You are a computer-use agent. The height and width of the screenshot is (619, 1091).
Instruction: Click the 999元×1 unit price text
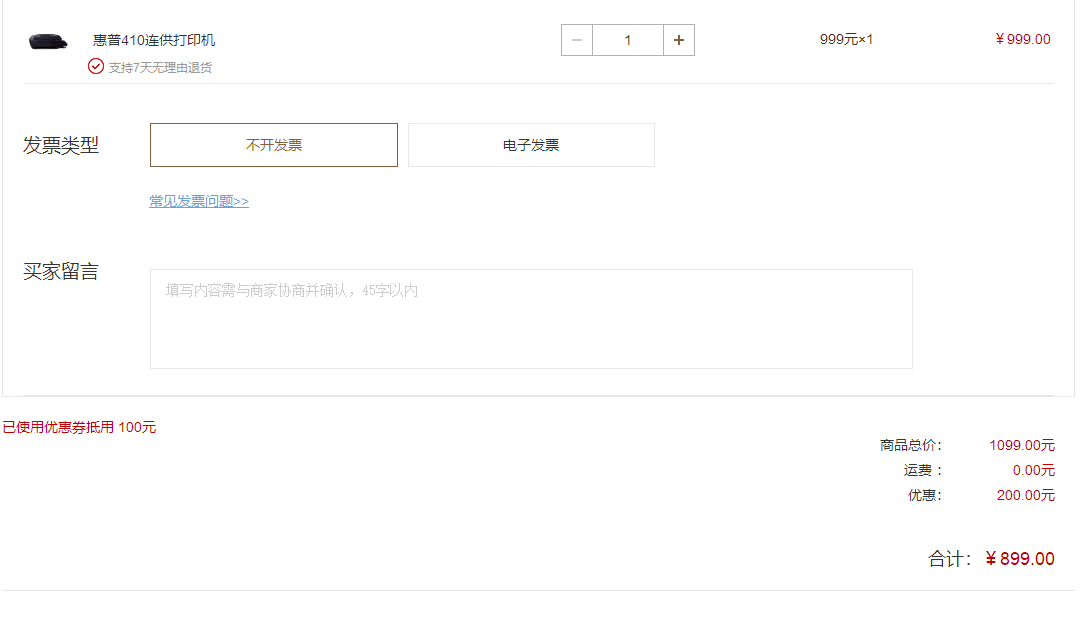pyautogui.click(x=846, y=40)
